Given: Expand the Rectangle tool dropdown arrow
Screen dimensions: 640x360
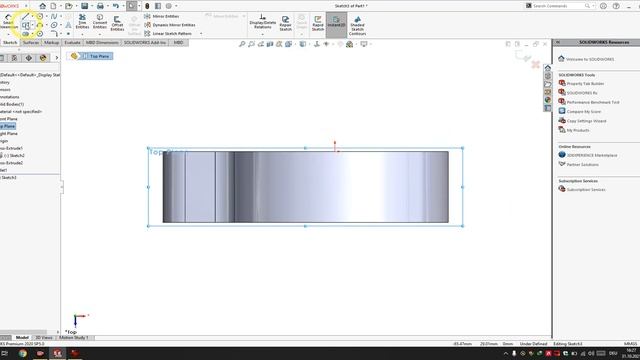Looking at the screenshot, I should click(32, 25).
